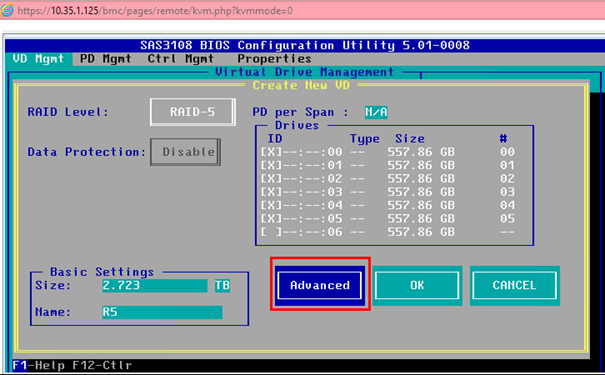Screen dimensions: 605x375
Task: Click the F12-Ctlr hint in status bar
Action: [102, 365]
